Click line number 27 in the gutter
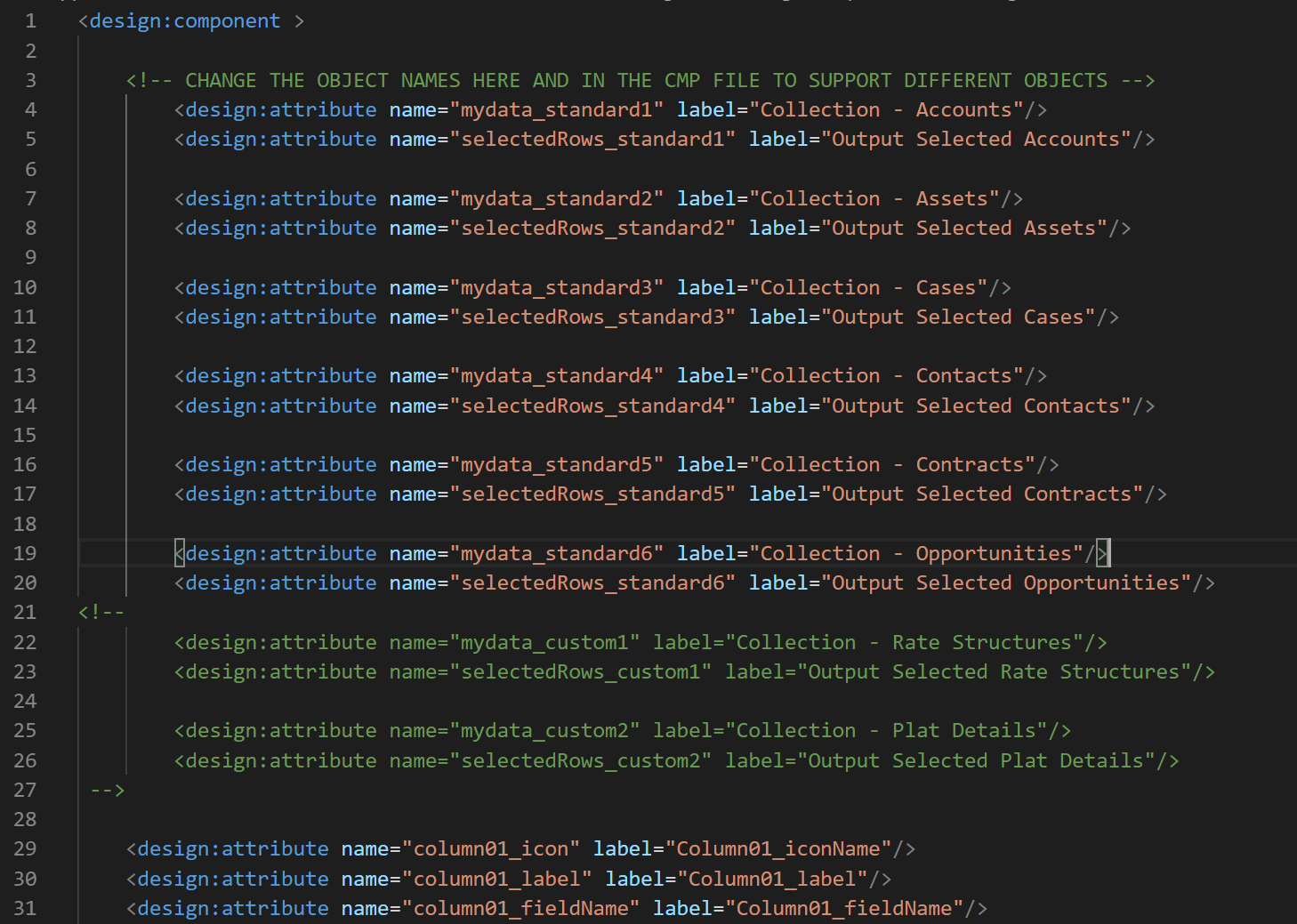 [x=25, y=791]
